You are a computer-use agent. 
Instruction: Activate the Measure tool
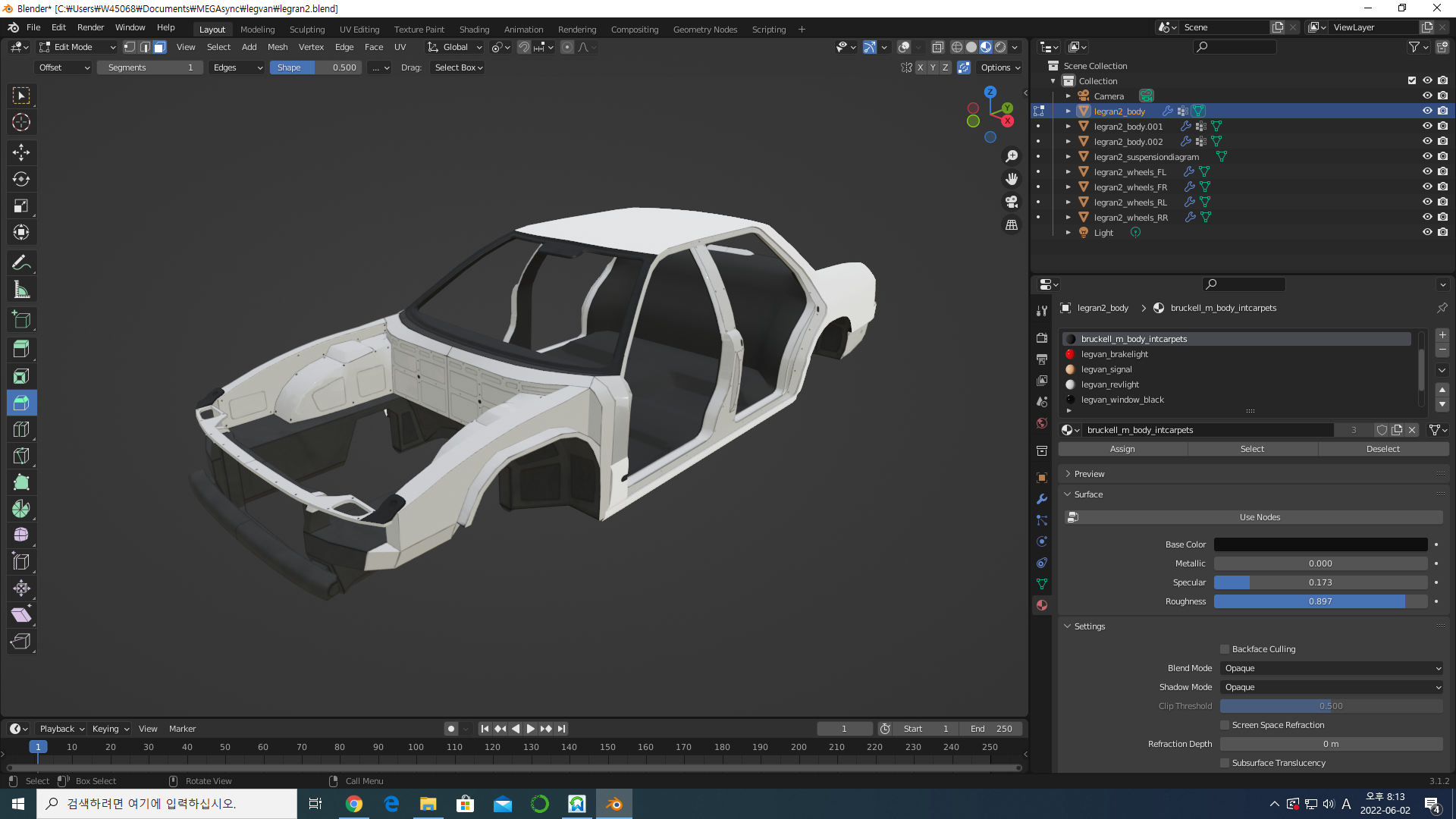[21, 290]
